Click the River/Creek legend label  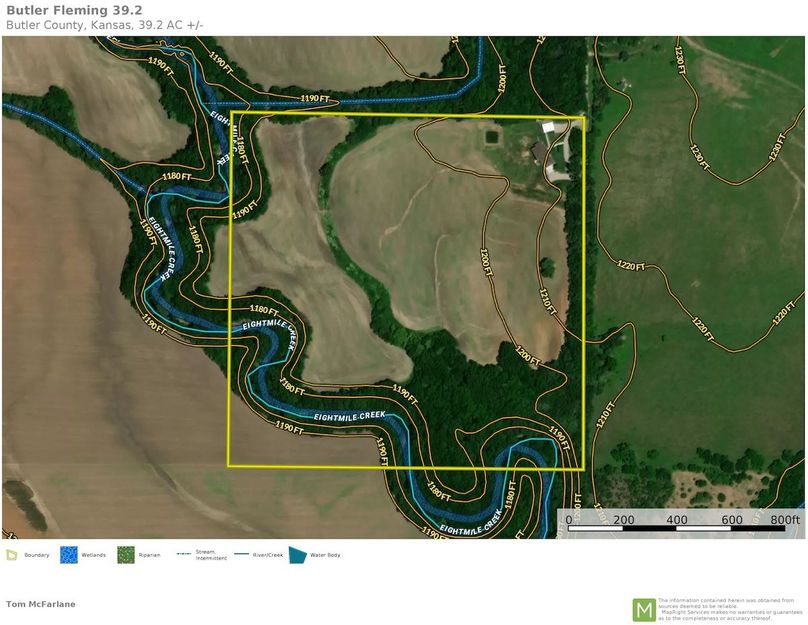pyautogui.click(x=269, y=554)
